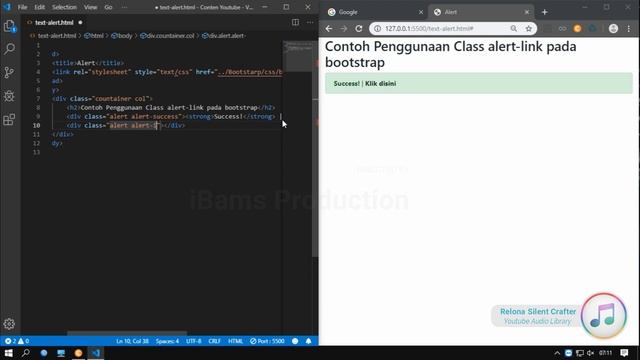This screenshot has height=360, width=640.
Task: Expand hidden menus with ellipsis in menu bar
Action: (x=124, y=7)
